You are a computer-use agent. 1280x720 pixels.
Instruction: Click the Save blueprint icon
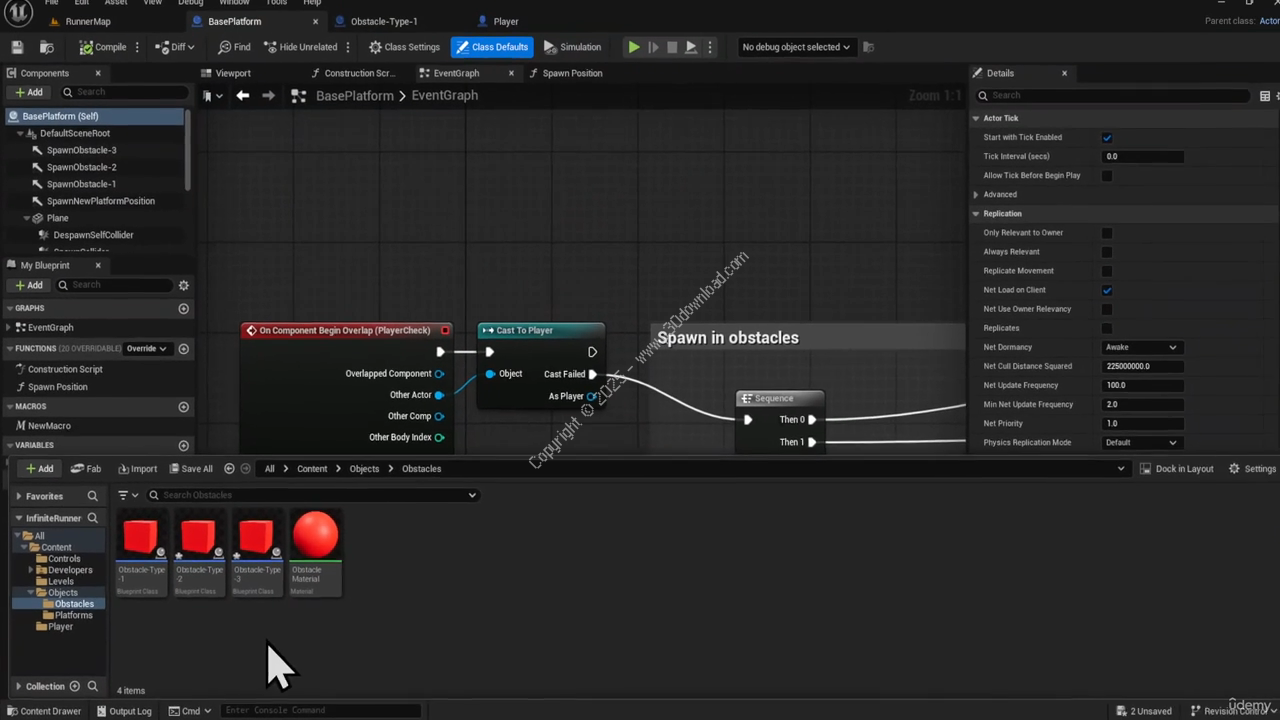click(17, 47)
